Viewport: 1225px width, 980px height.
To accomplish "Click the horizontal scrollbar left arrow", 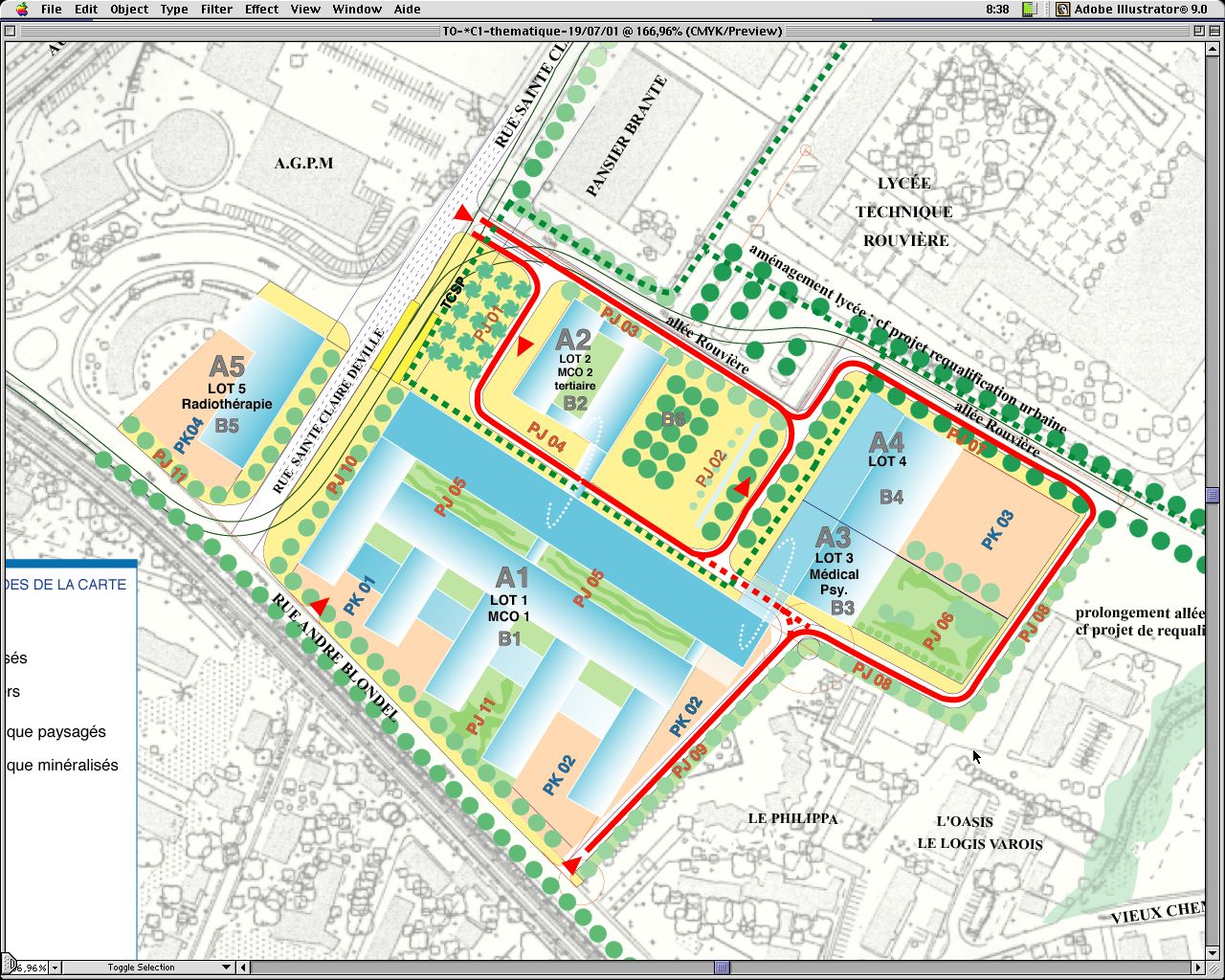I will 242,968.
